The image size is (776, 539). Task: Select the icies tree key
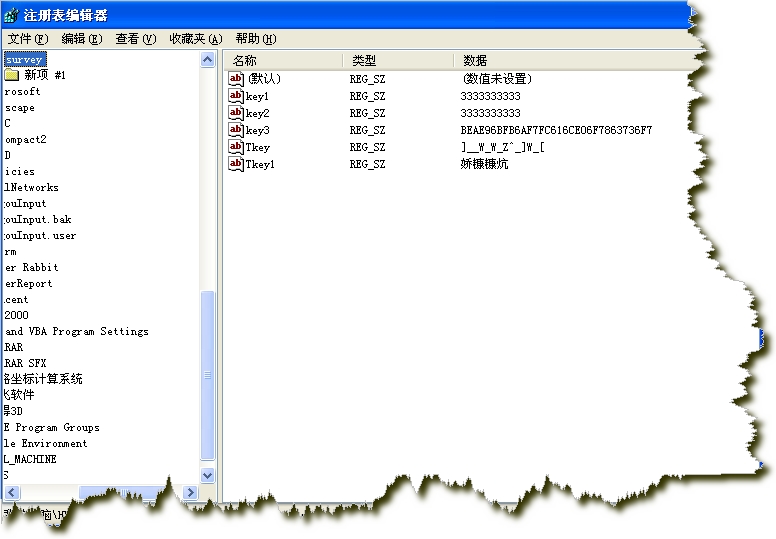[20, 172]
